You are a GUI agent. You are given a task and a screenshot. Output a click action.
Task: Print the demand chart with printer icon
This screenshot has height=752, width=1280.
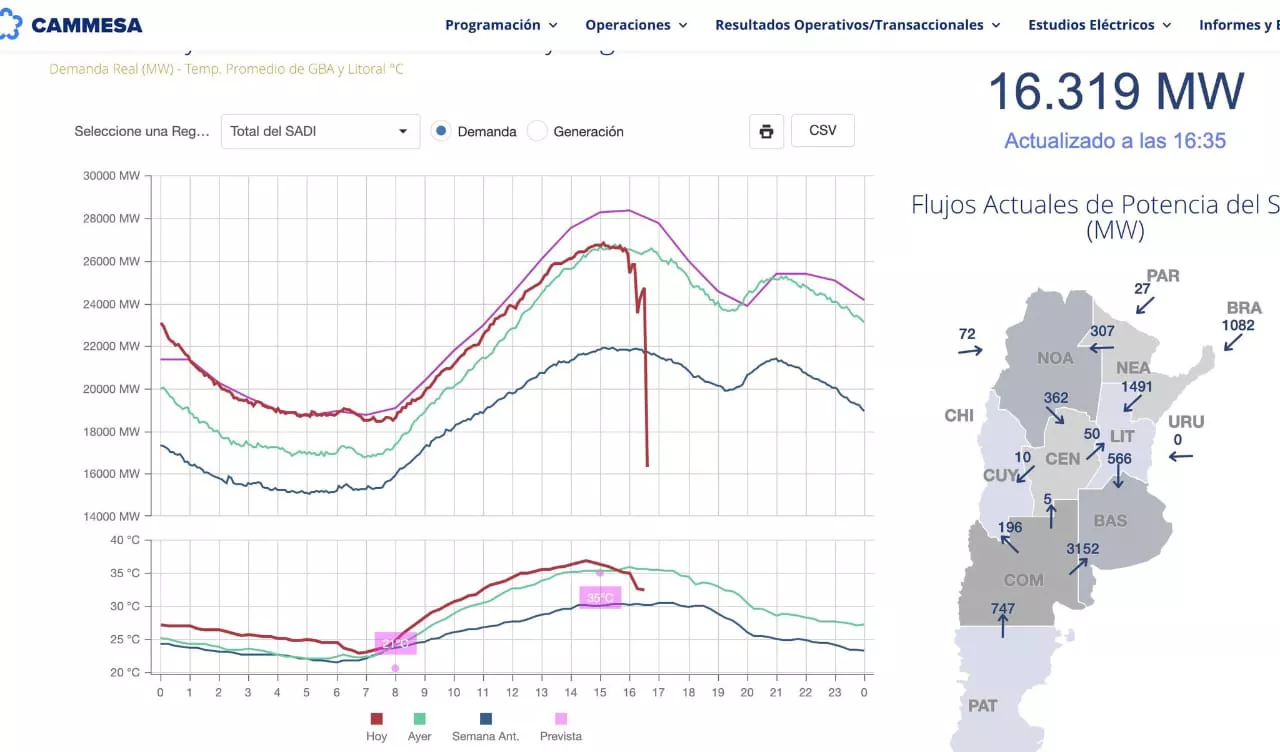pyautogui.click(x=766, y=131)
